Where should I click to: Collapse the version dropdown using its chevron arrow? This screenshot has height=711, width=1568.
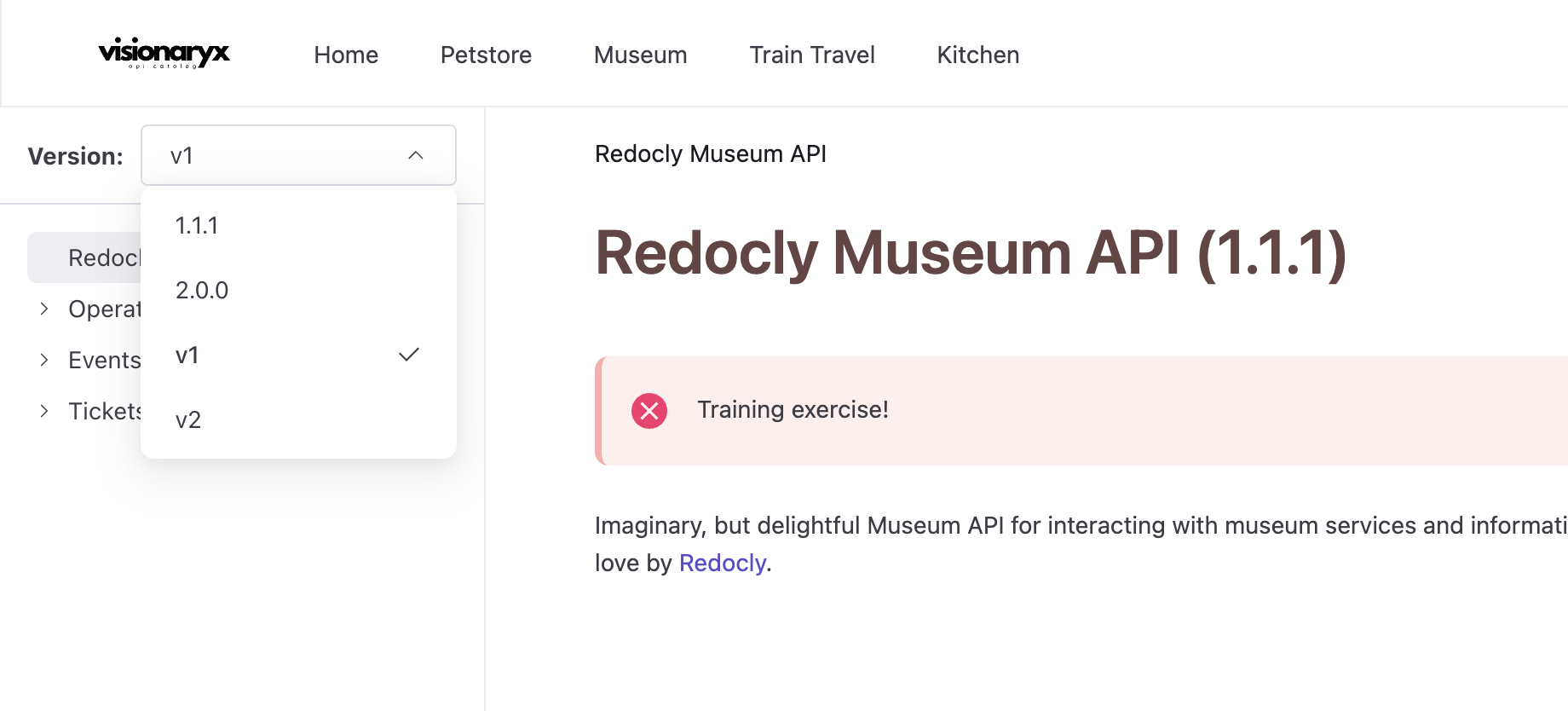(416, 155)
